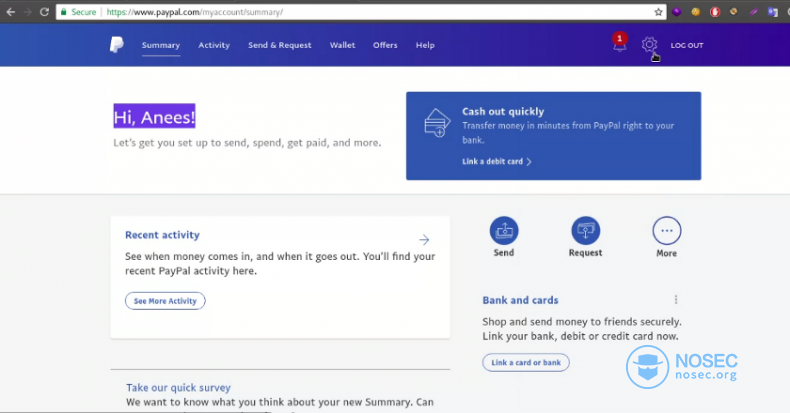Click the Request money icon

(585, 231)
